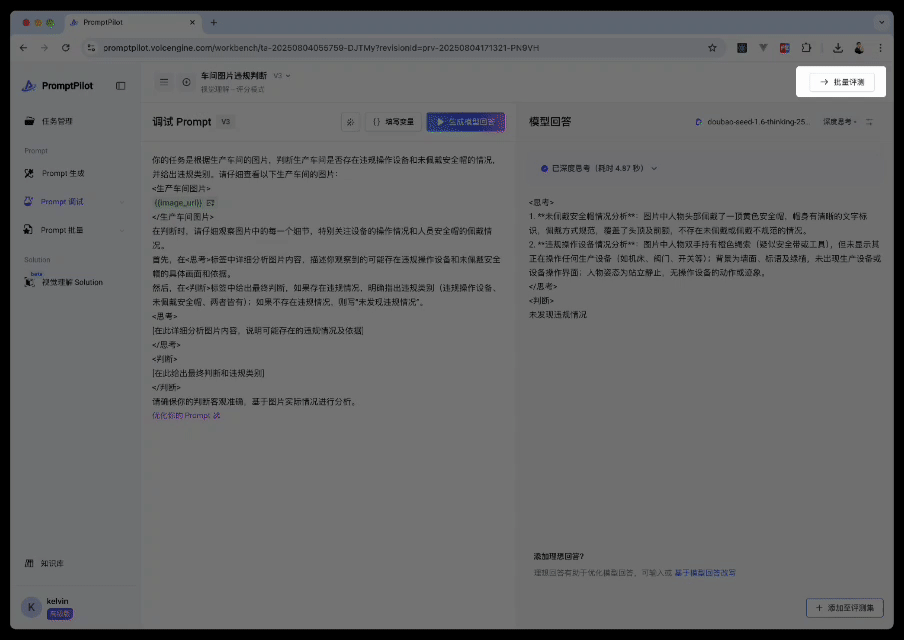
Task: Click the dark square extension icon in browser toolbar
Action: (742, 48)
